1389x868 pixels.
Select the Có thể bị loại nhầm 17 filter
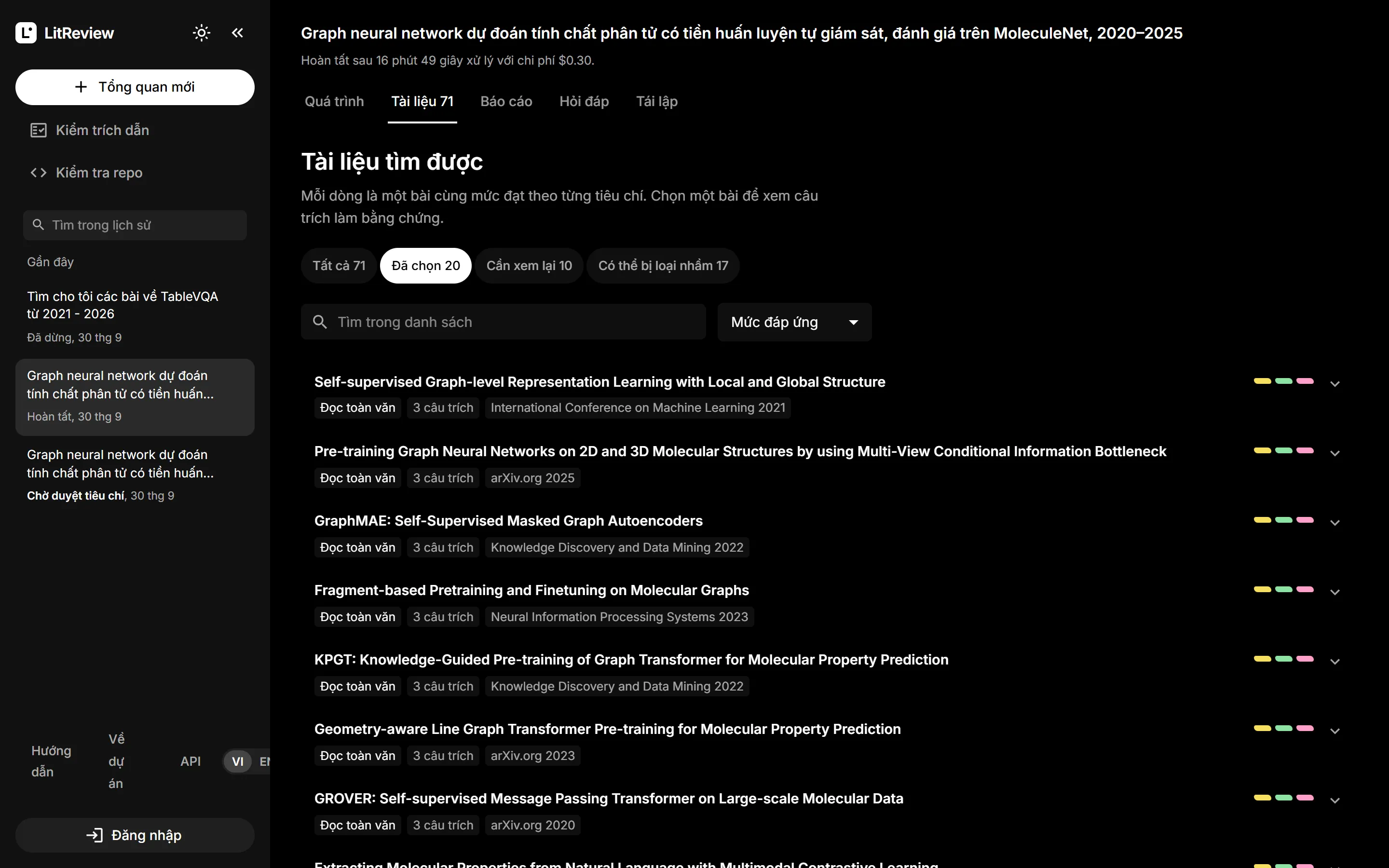click(x=663, y=266)
